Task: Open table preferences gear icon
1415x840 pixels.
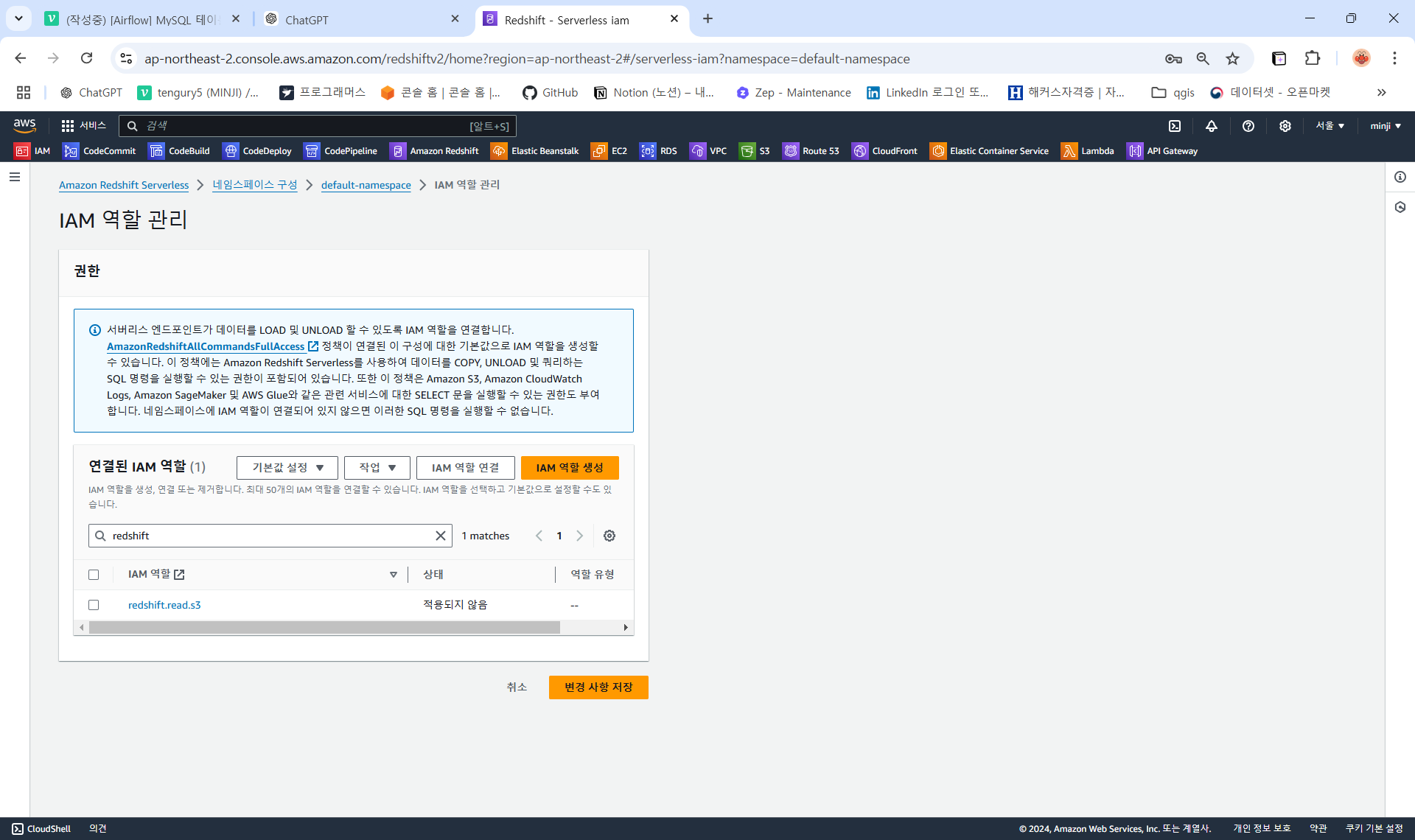Action: tap(609, 536)
